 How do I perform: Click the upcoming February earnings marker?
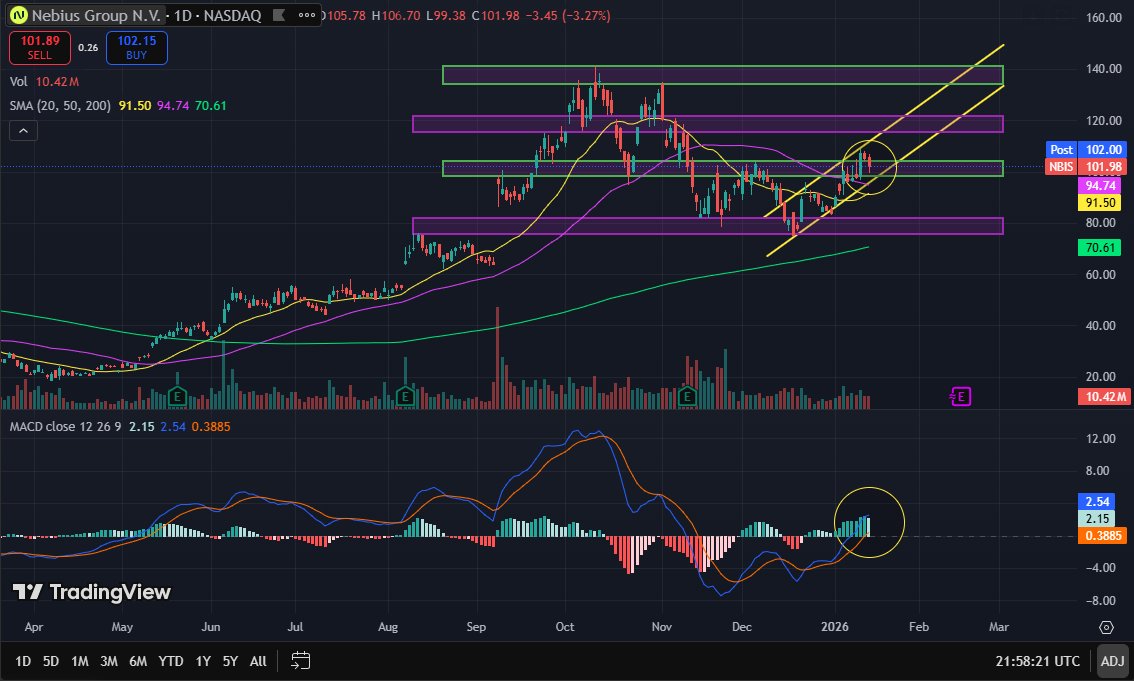tap(960, 396)
